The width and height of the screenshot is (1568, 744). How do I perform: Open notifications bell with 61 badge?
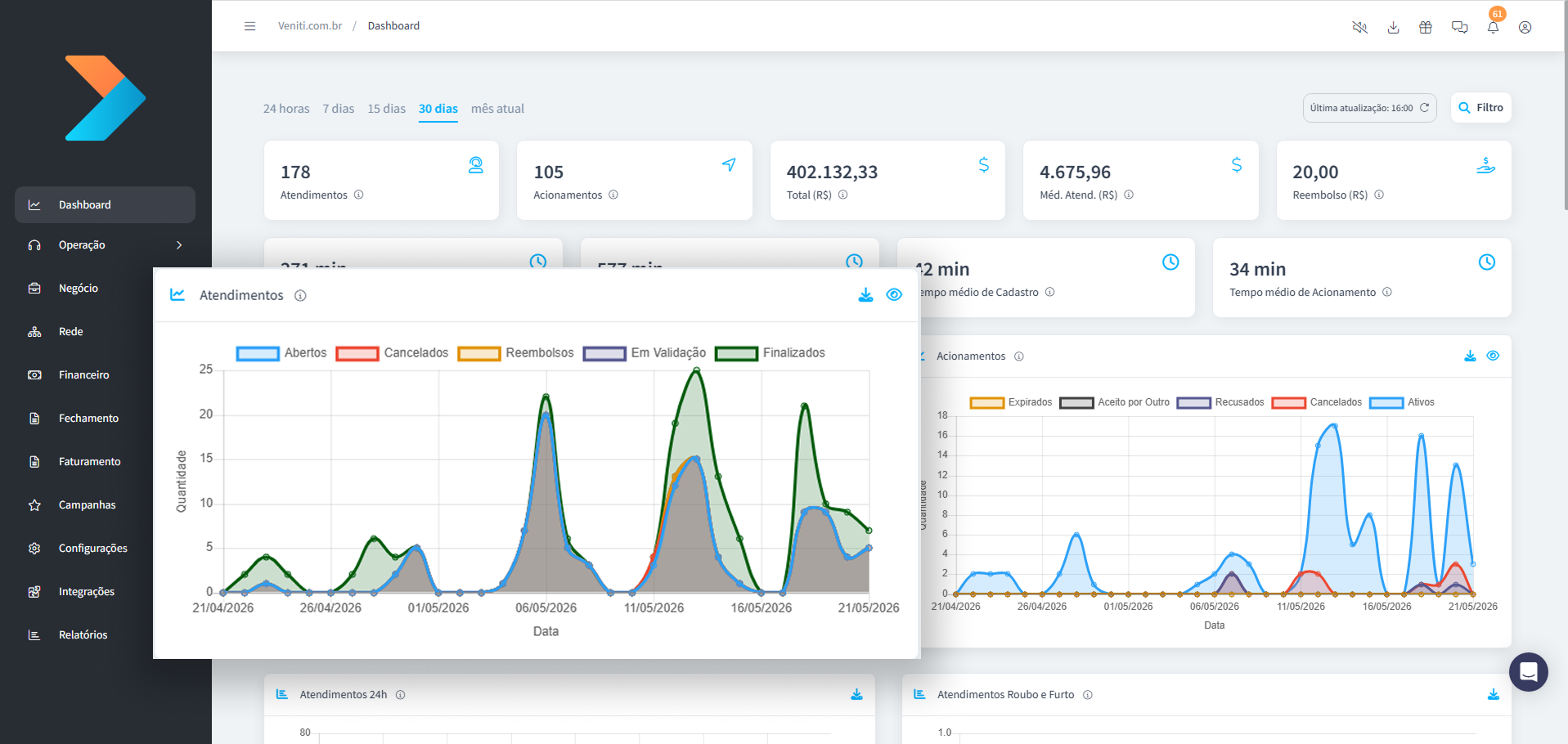1493,27
